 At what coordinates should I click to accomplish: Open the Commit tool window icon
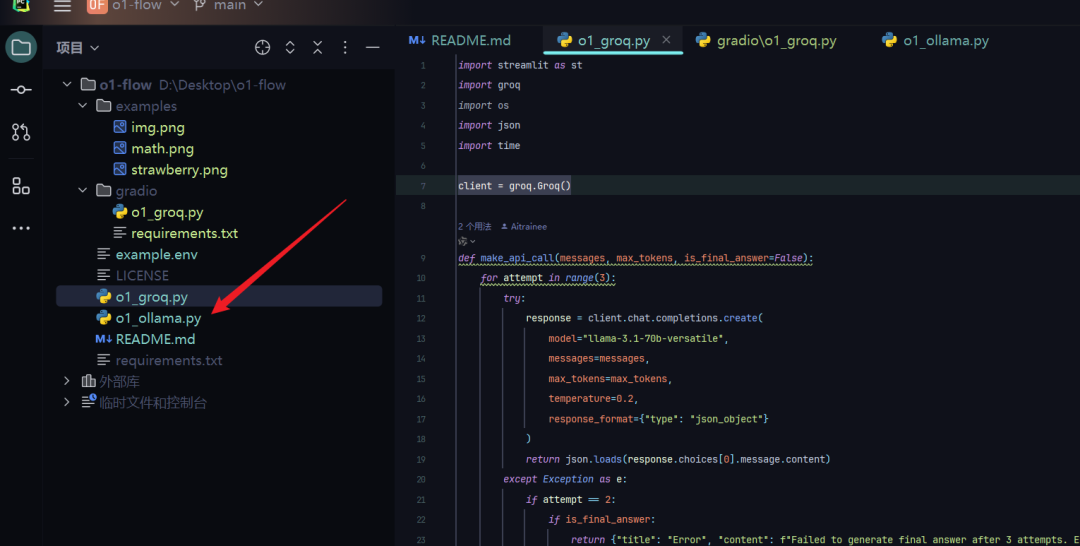point(21,90)
